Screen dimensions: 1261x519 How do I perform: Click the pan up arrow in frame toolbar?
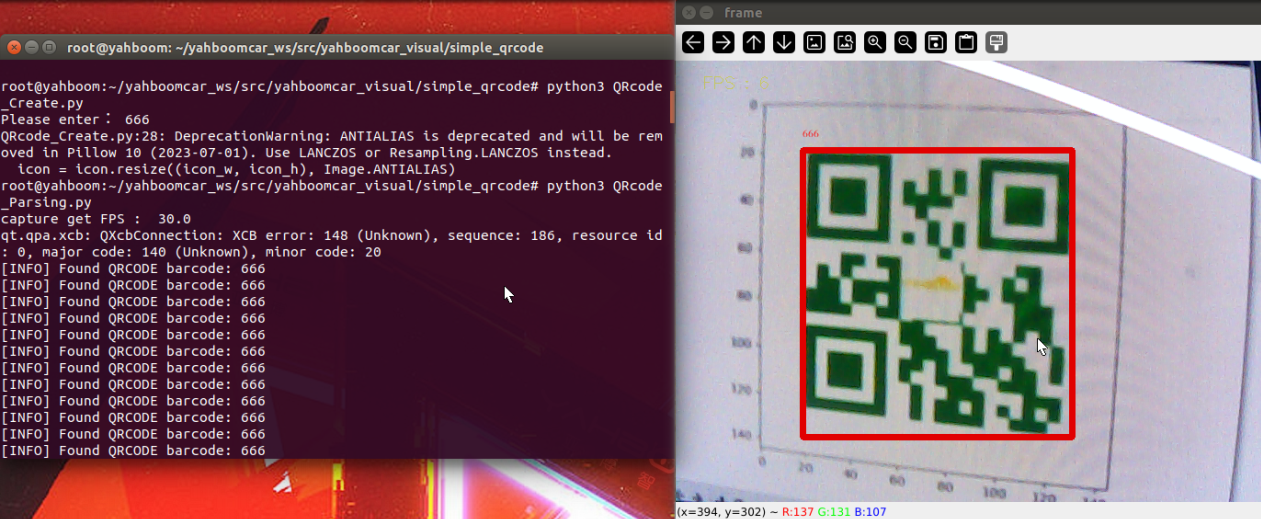[754, 42]
